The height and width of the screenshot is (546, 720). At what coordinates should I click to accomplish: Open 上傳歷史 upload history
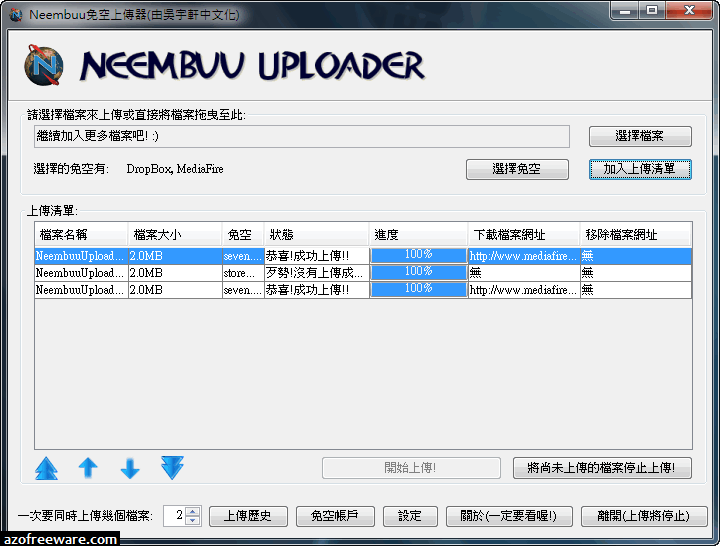click(x=248, y=516)
